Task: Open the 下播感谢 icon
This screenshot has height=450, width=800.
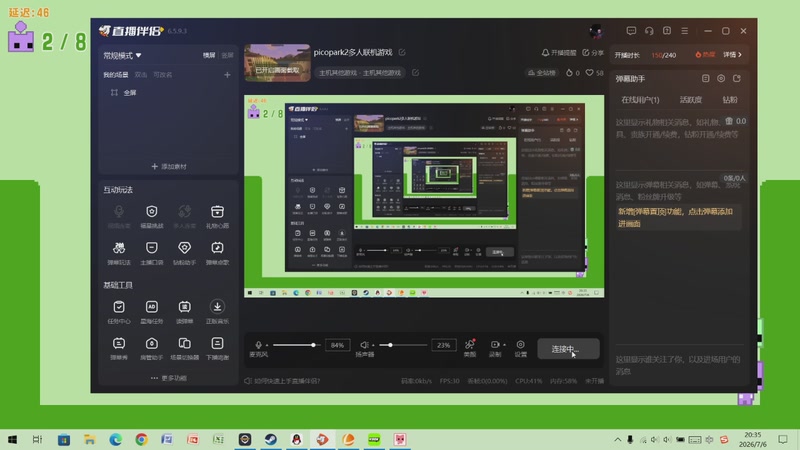Action: 217,343
